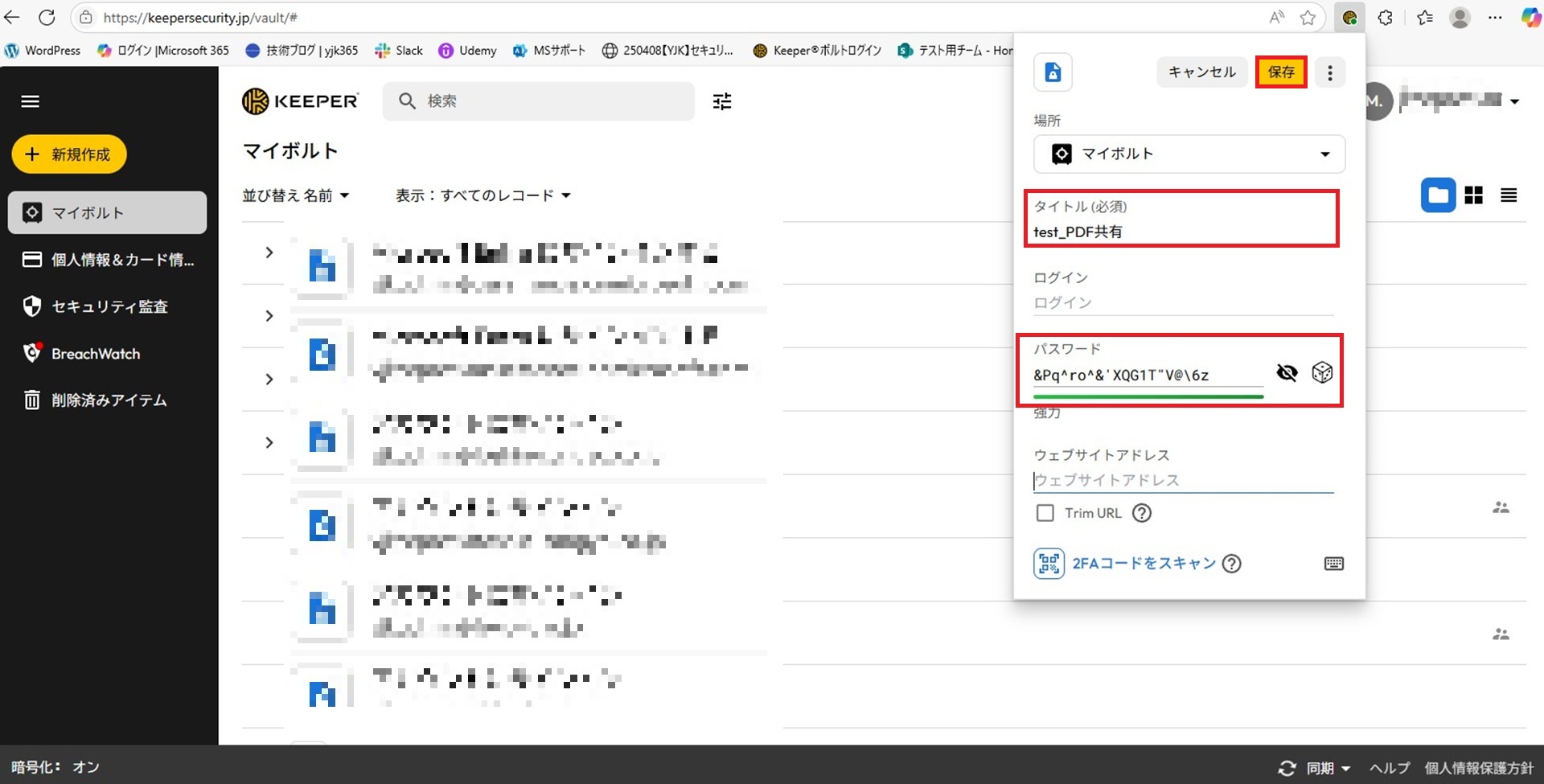Open the 並び替え 名前 sort dropdown
Viewport: 1544px width, 784px height.
click(296, 195)
